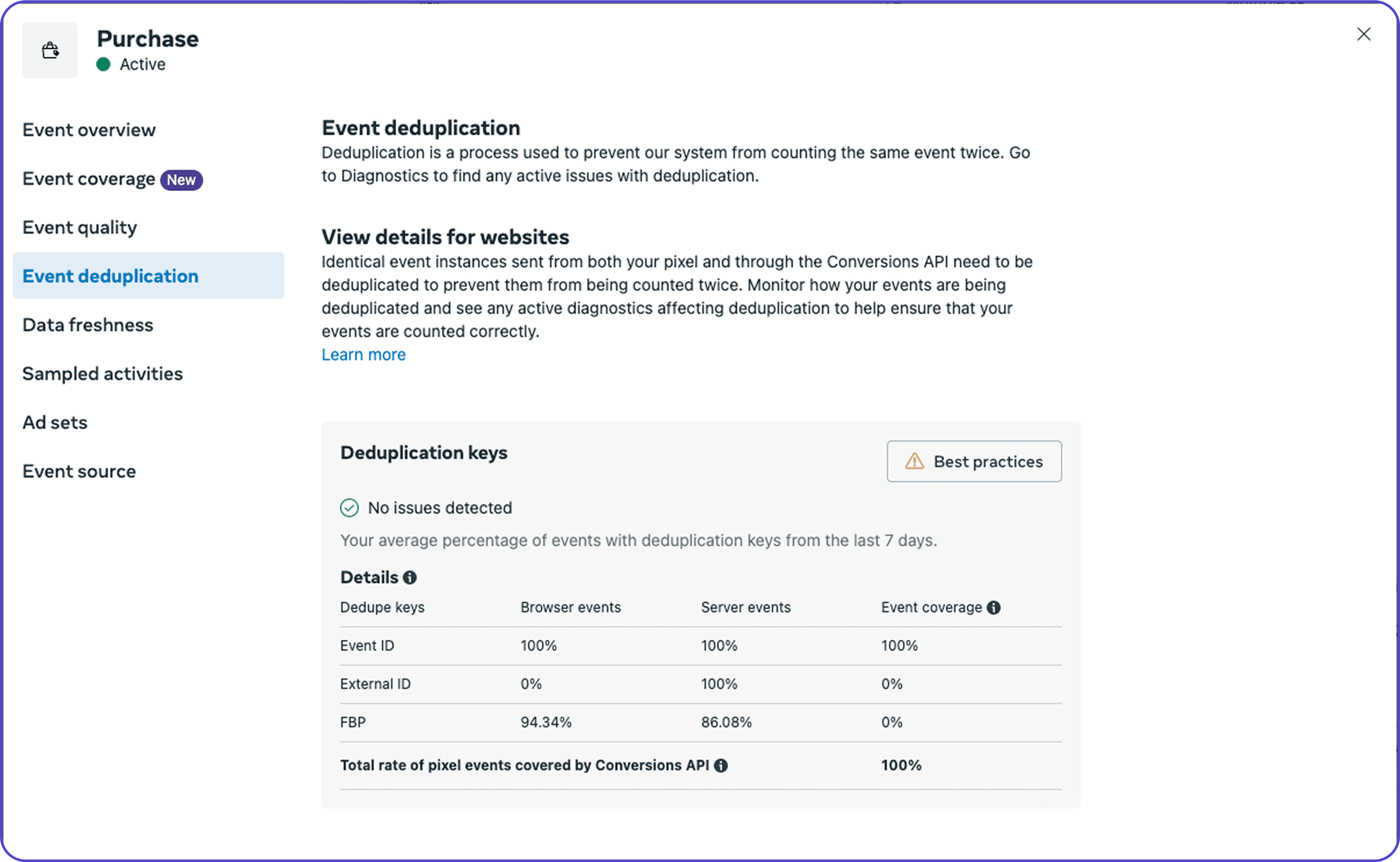
Task: Open the Event quality section
Action: click(80, 227)
